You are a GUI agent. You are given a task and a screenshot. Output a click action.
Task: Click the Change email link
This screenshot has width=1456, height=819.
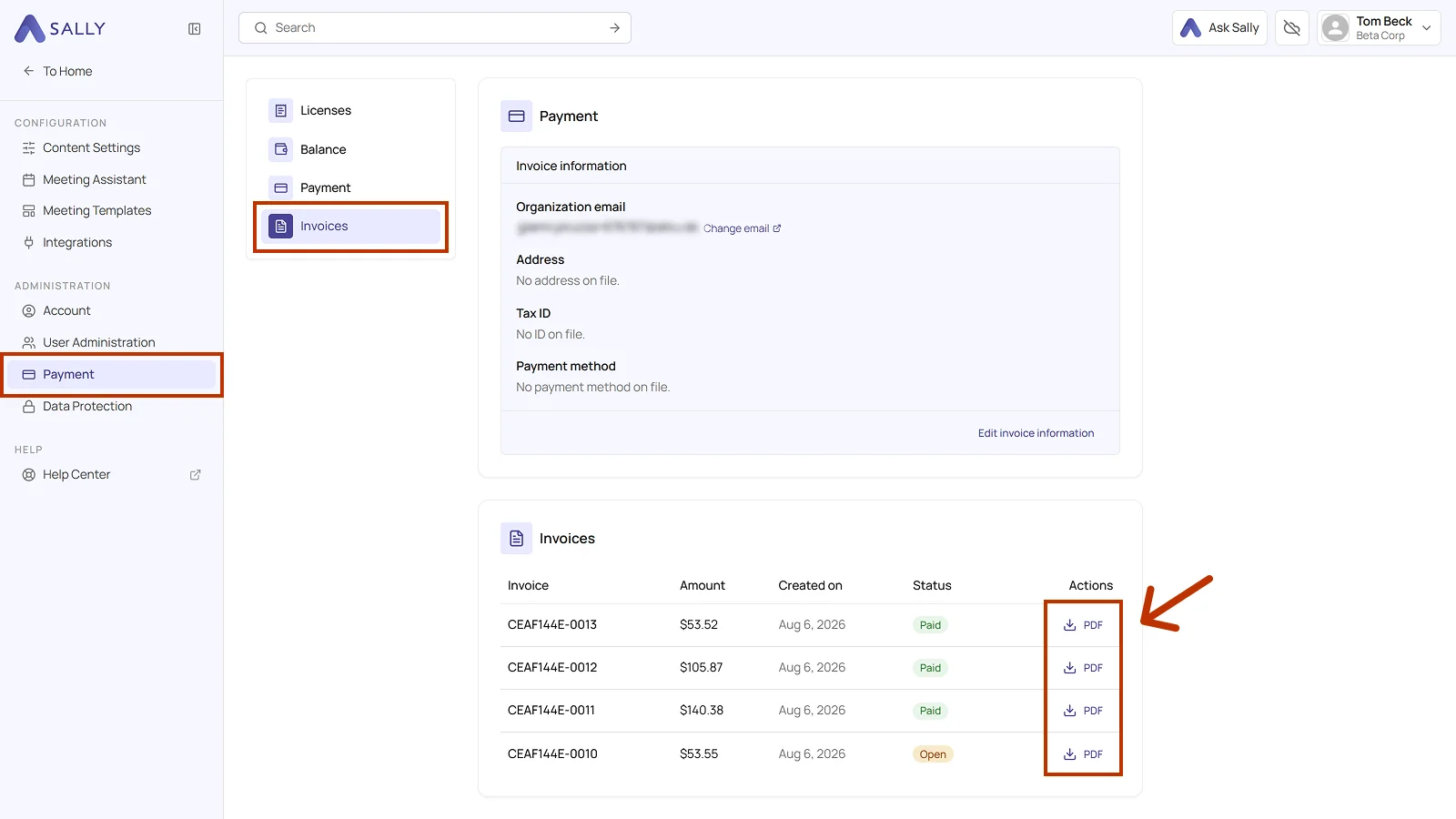[x=742, y=228]
